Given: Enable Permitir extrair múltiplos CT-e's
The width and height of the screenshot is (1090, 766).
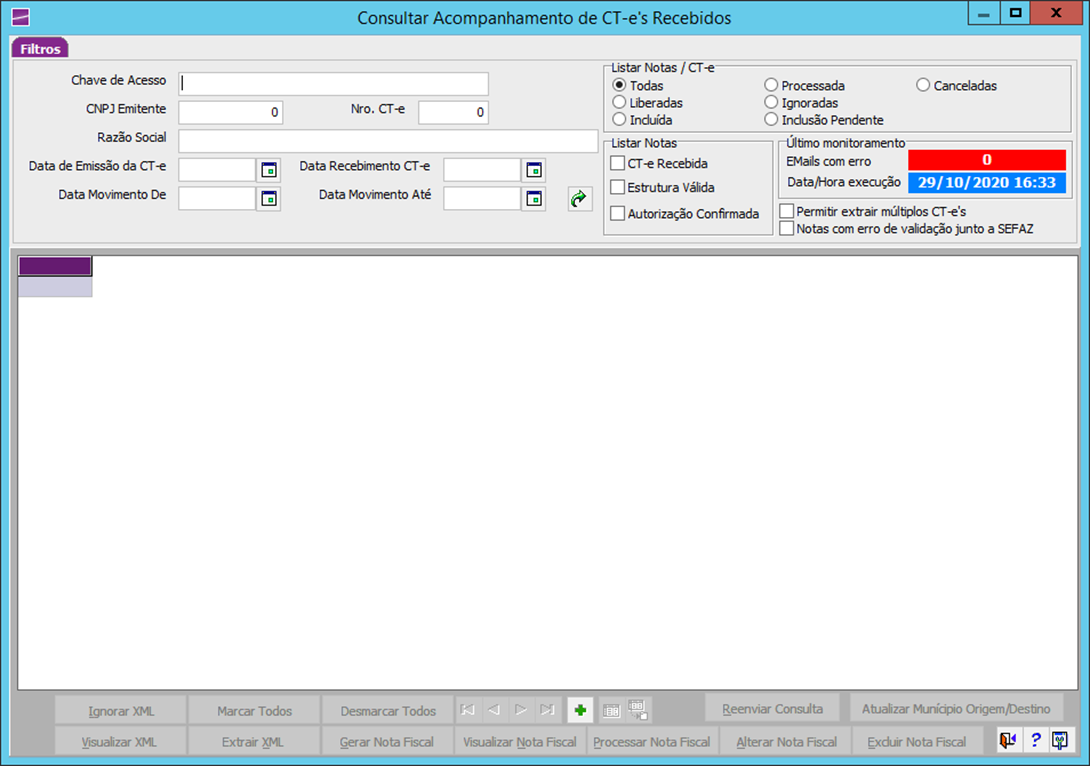Looking at the screenshot, I should tap(787, 211).
